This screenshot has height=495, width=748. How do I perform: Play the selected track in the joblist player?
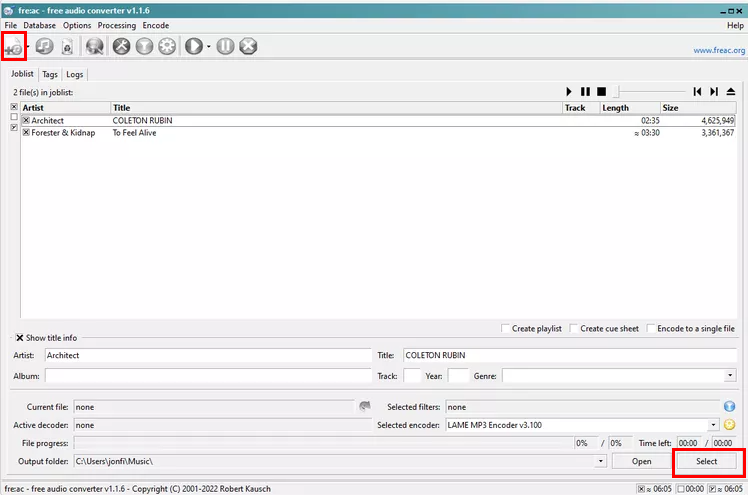tap(569, 92)
